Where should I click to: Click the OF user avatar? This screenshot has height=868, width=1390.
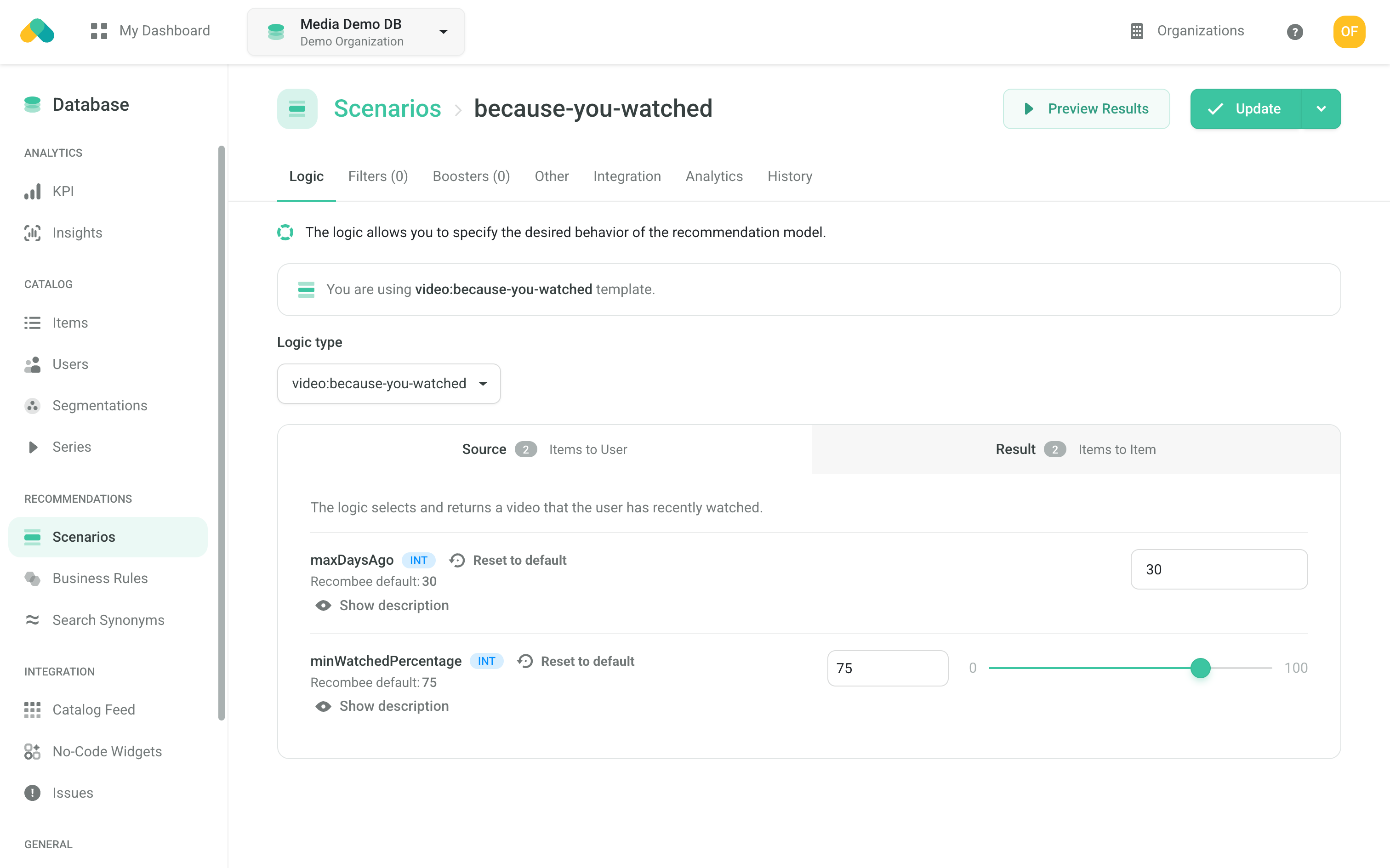1349,32
